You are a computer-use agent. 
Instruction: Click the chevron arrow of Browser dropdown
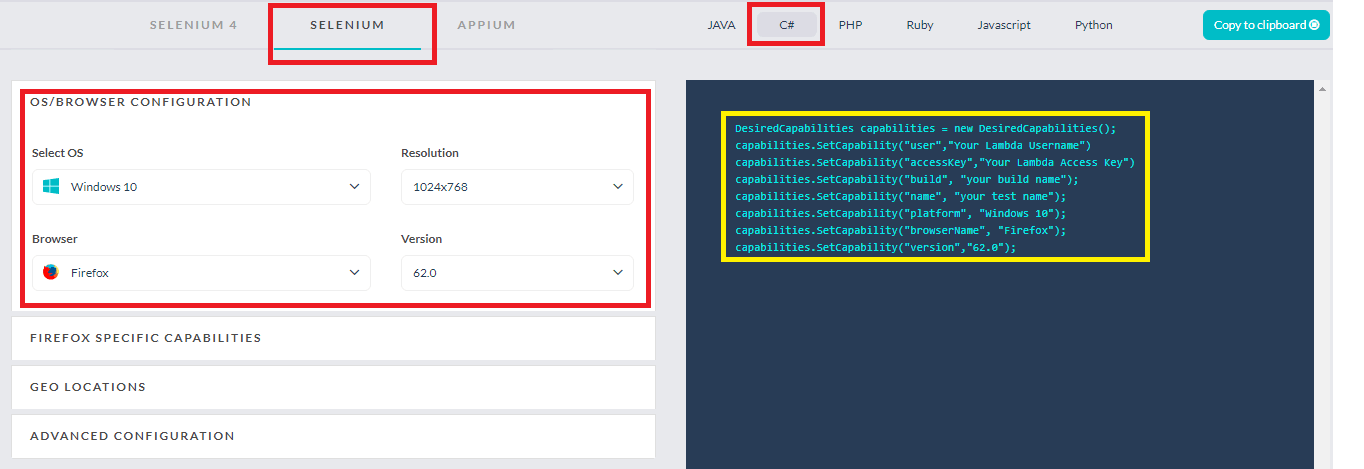pyautogui.click(x=354, y=273)
